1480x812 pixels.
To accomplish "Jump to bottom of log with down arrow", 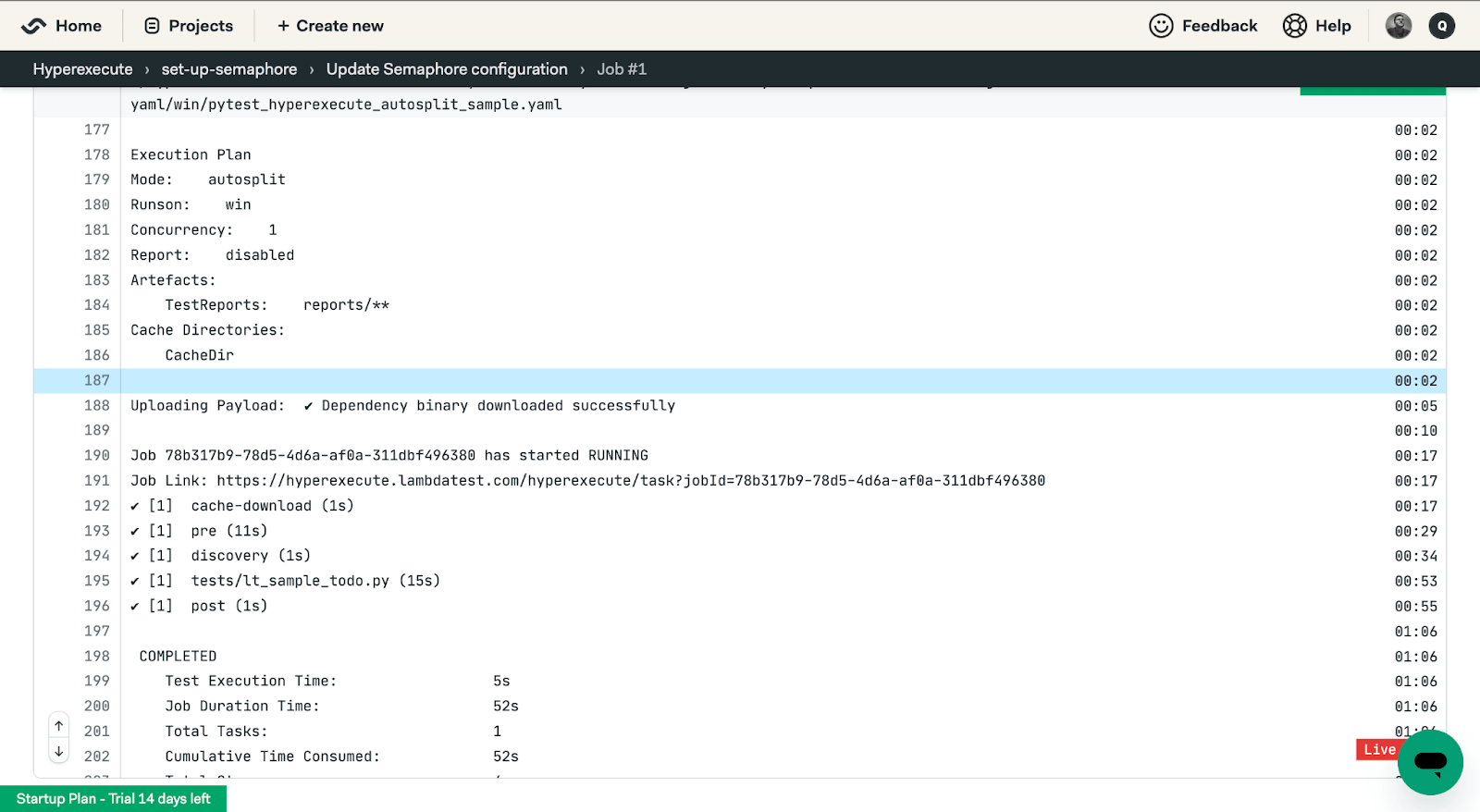I will click(x=58, y=751).
